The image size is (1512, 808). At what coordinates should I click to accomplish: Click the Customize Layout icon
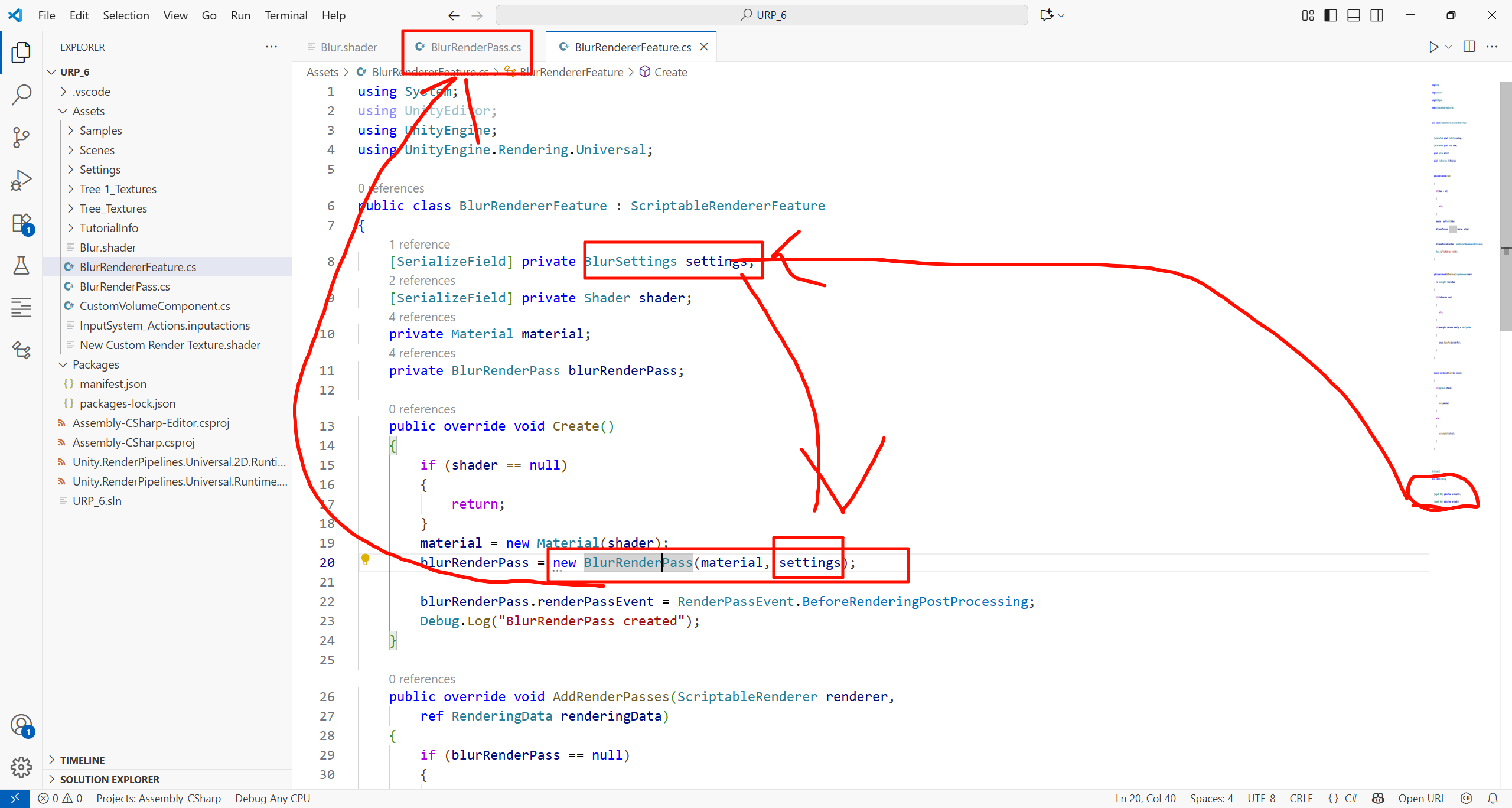point(1308,15)
